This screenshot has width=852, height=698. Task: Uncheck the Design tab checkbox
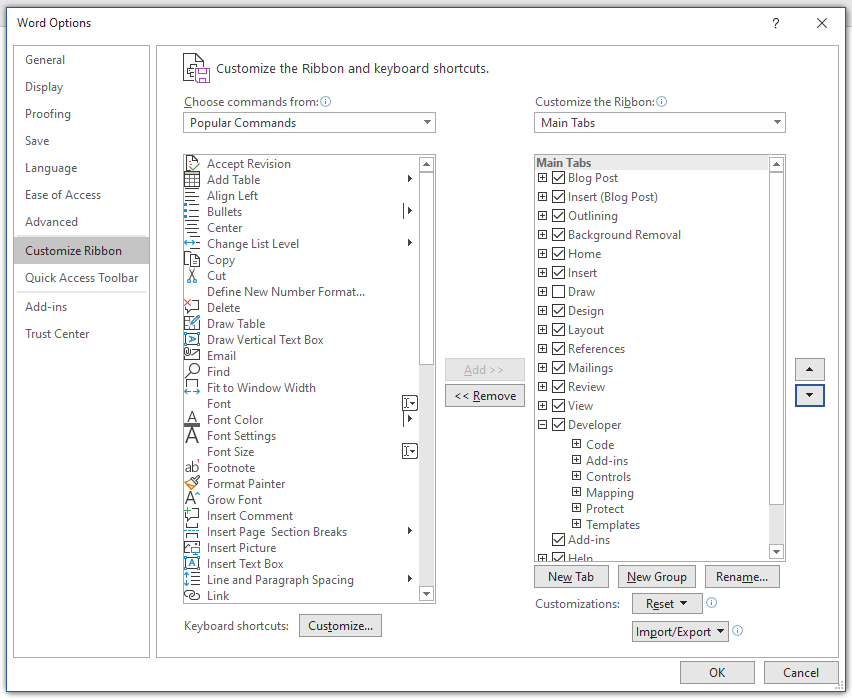coord(558,311)
